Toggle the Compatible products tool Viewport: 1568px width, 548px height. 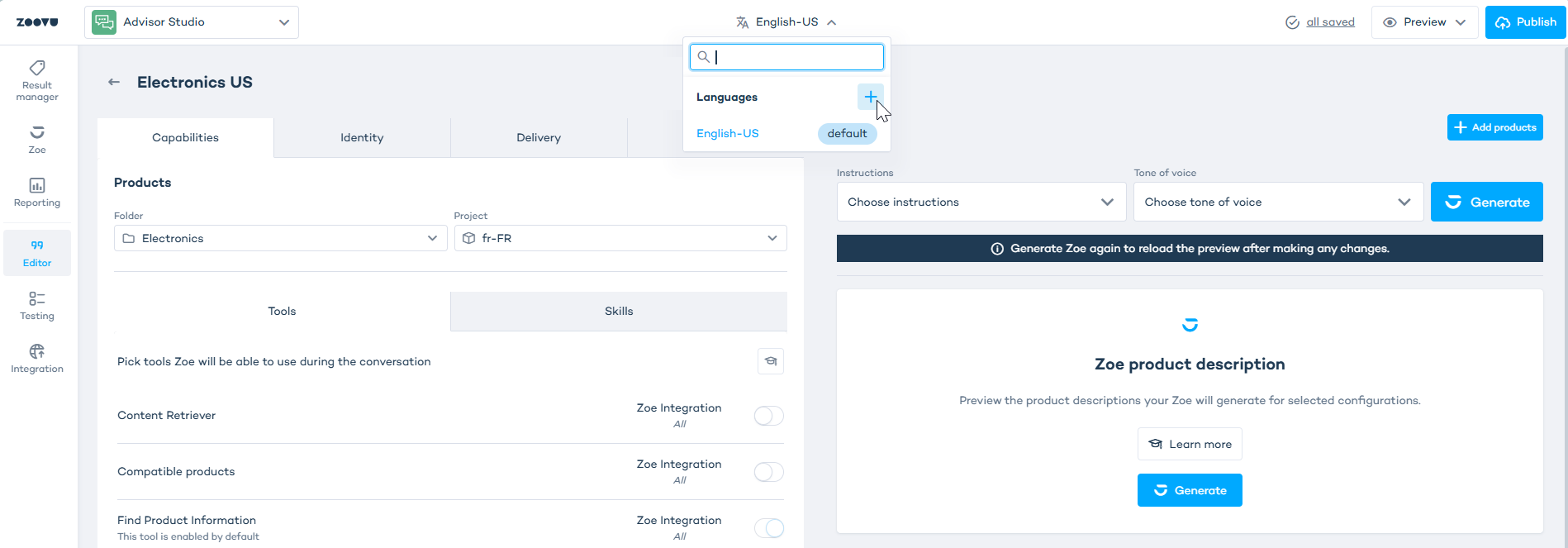(769, 472)
